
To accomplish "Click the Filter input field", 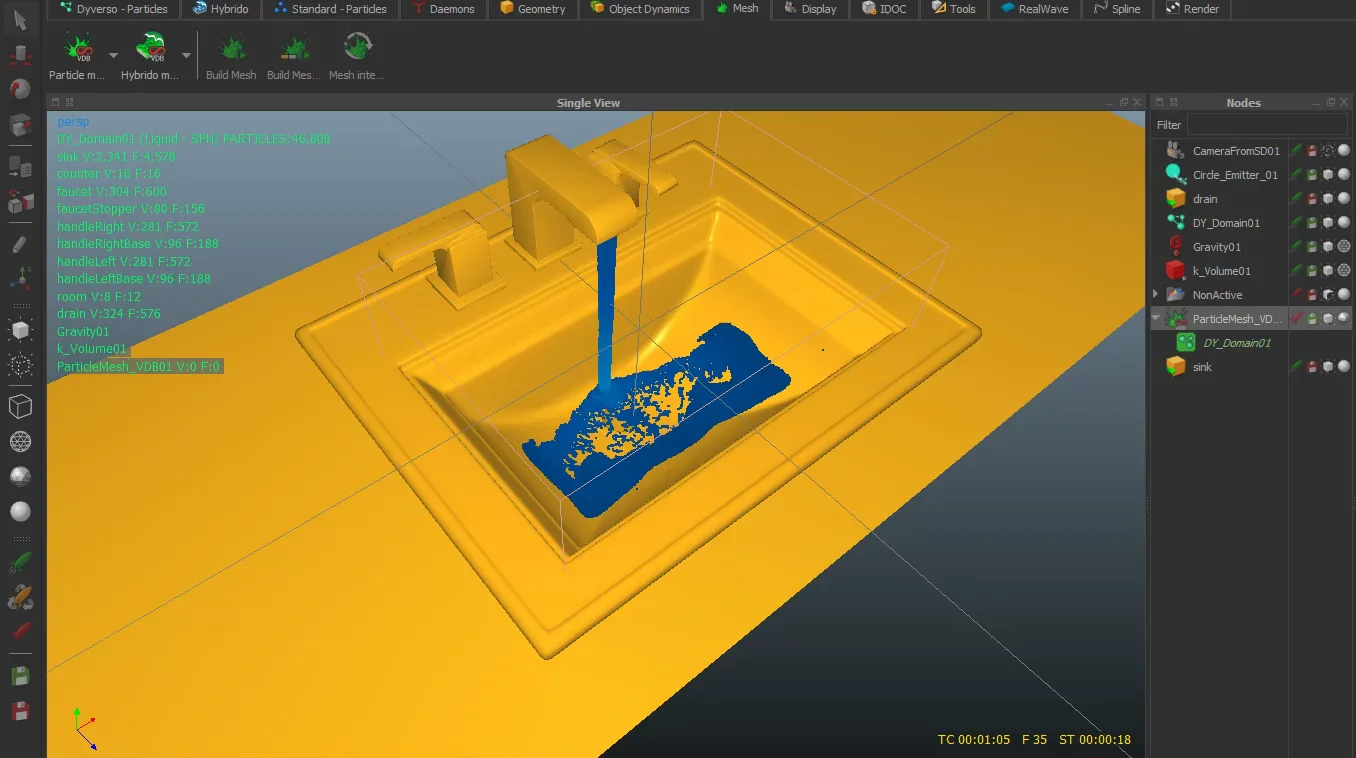I will [x=1268, y=125].
